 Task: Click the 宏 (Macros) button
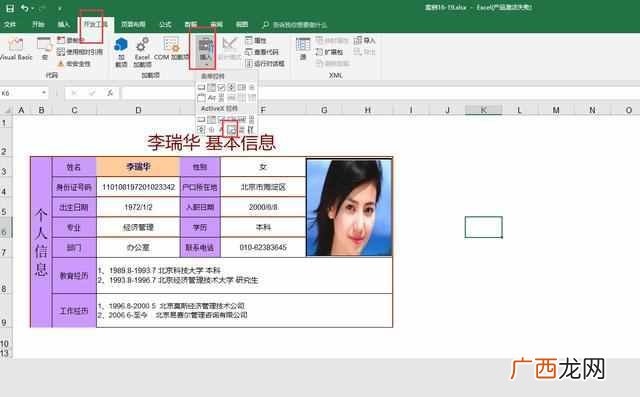[x=44, y=49]
